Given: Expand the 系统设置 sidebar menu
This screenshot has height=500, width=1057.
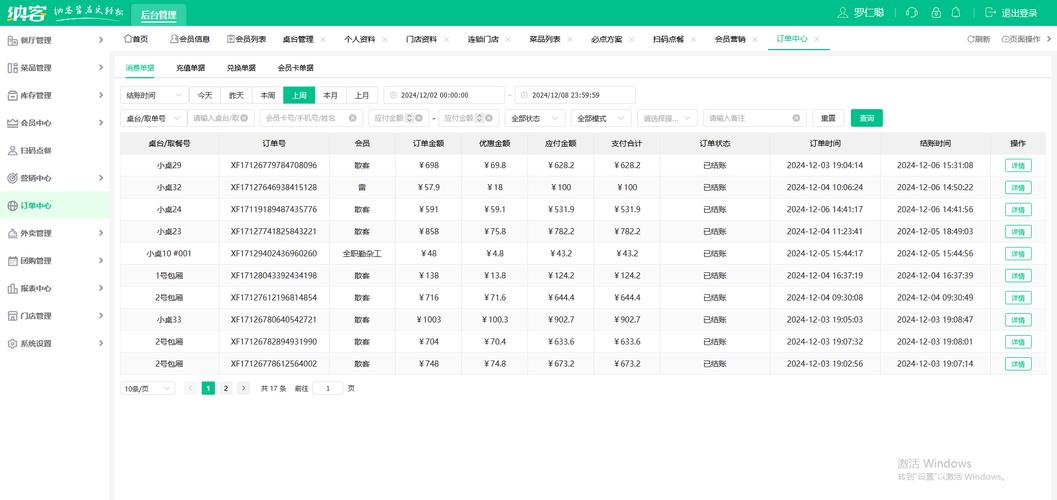Looking at the screenshot, I should tap(100, 344).
